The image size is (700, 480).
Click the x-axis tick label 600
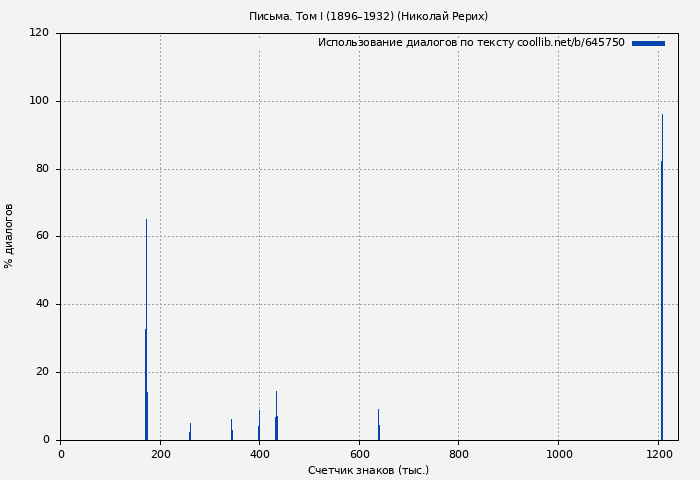point(359,454)
